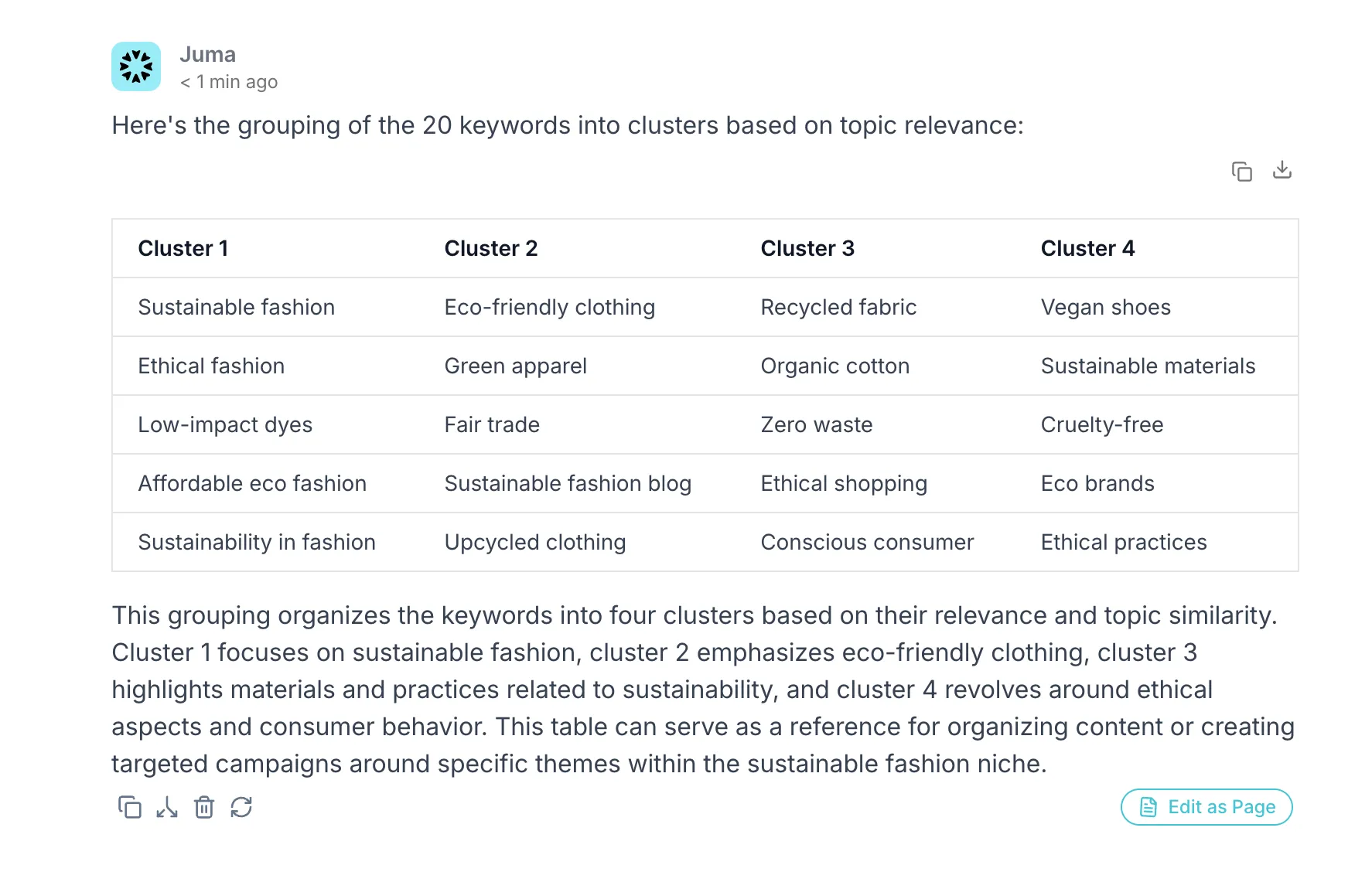The height and width of the screenshot is (872, 1372).
Task: Copy the table using the copy icon
Action: (x=1241, y=171)
